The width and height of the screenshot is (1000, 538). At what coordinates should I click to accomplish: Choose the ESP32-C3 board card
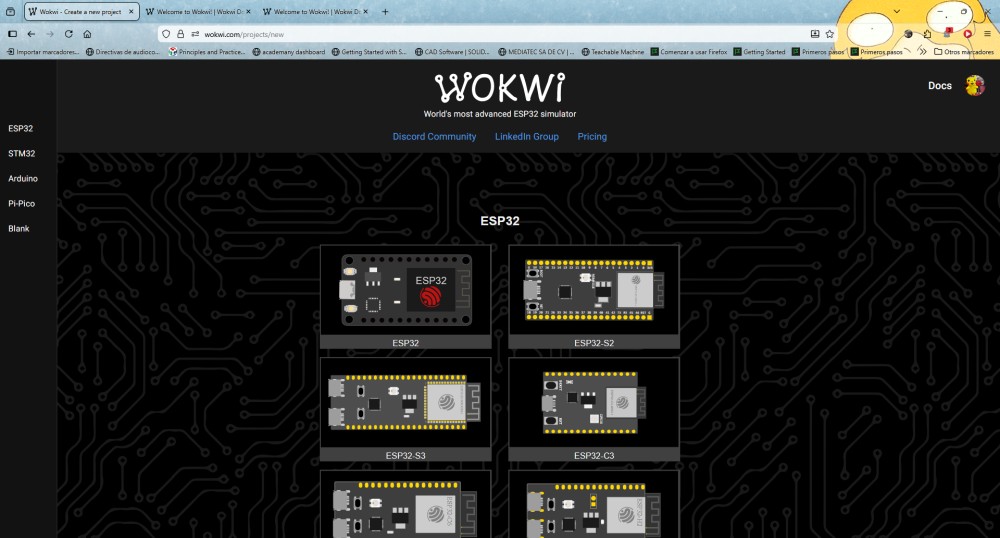click(594, 409)
